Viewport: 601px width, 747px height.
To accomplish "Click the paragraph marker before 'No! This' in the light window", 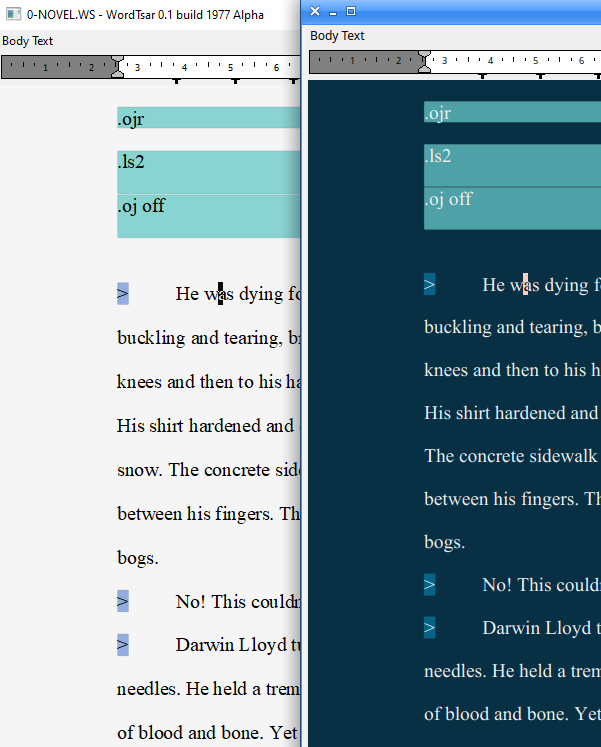I will click(x=123, y=601).
